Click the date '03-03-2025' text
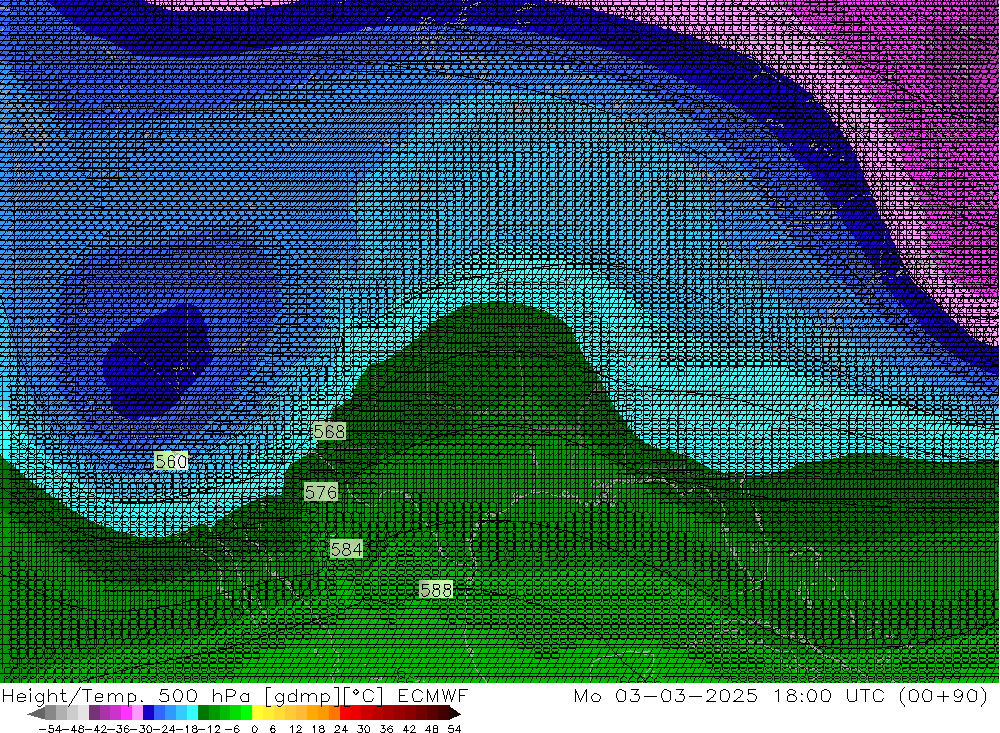The image size is (1000, 733). [686, 695]
